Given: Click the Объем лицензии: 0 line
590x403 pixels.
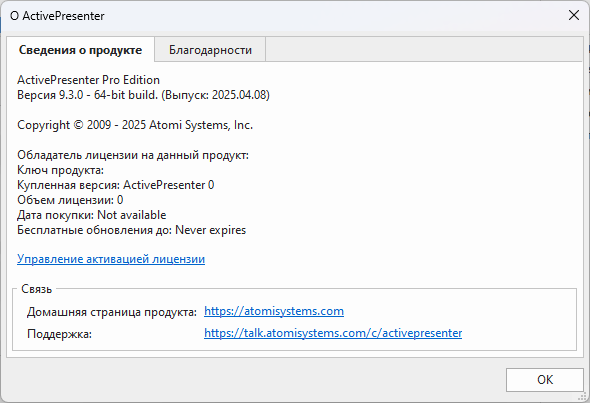Looking at the screenshot, I should tap(70, 200).
